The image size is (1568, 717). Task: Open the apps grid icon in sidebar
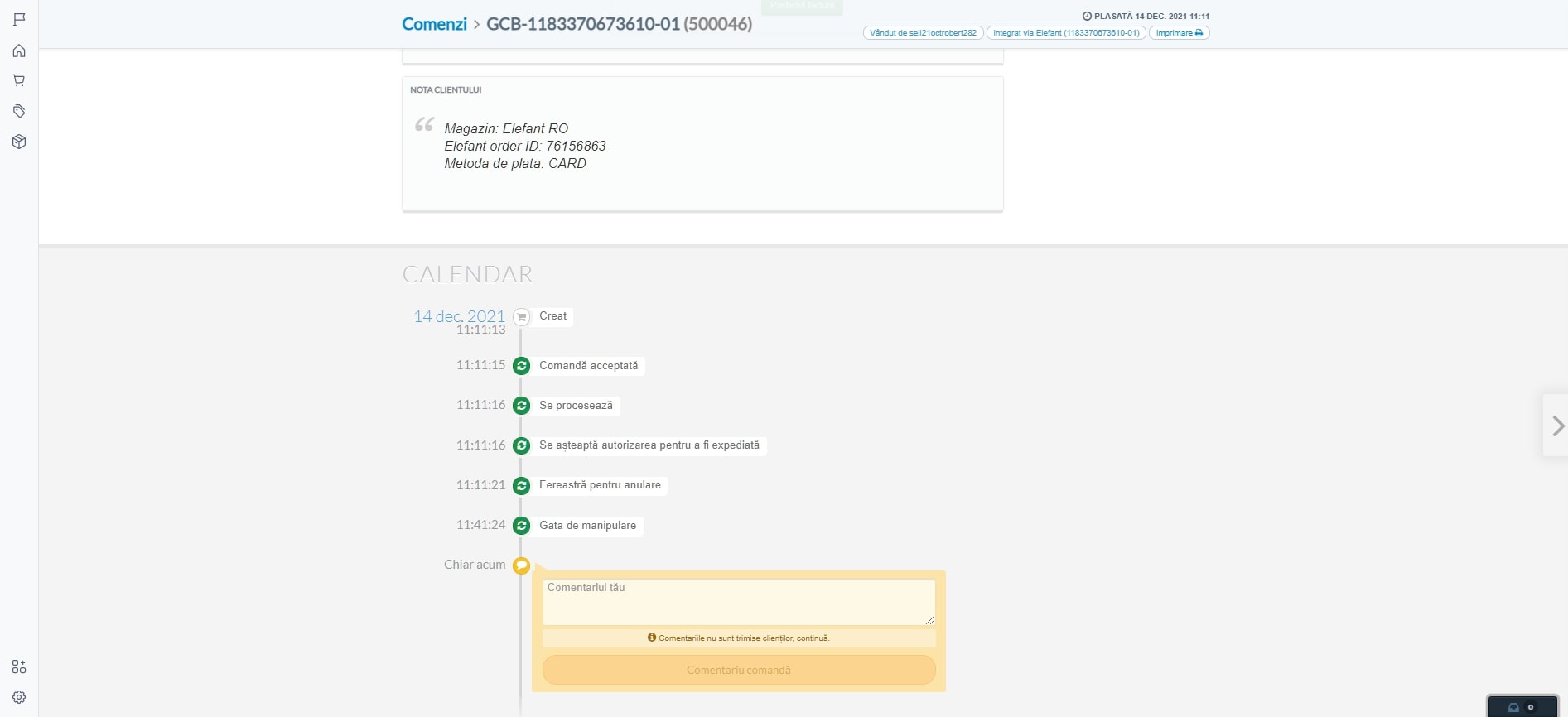click(19, 666)
